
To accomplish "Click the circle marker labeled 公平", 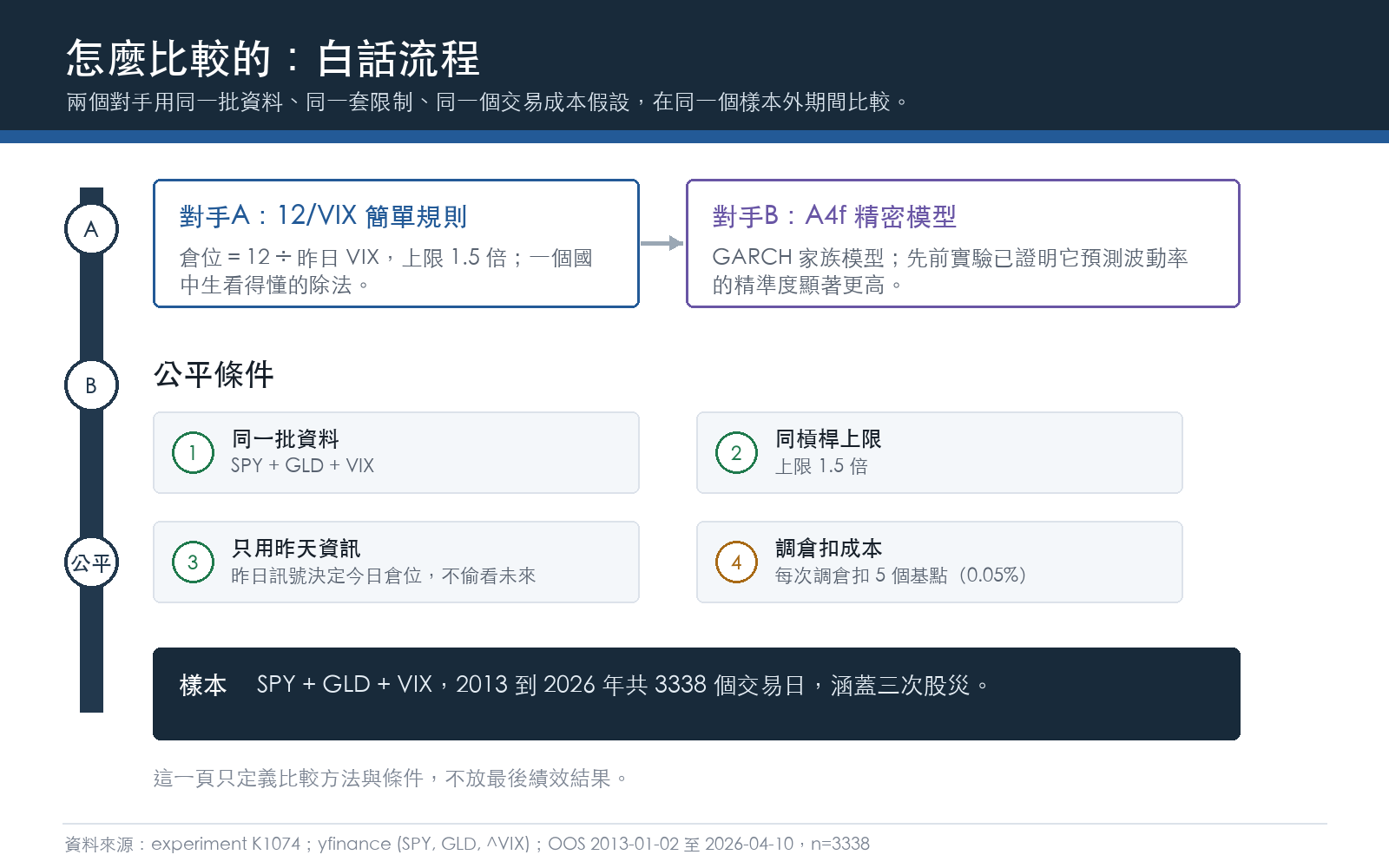I will pos(91,562).
